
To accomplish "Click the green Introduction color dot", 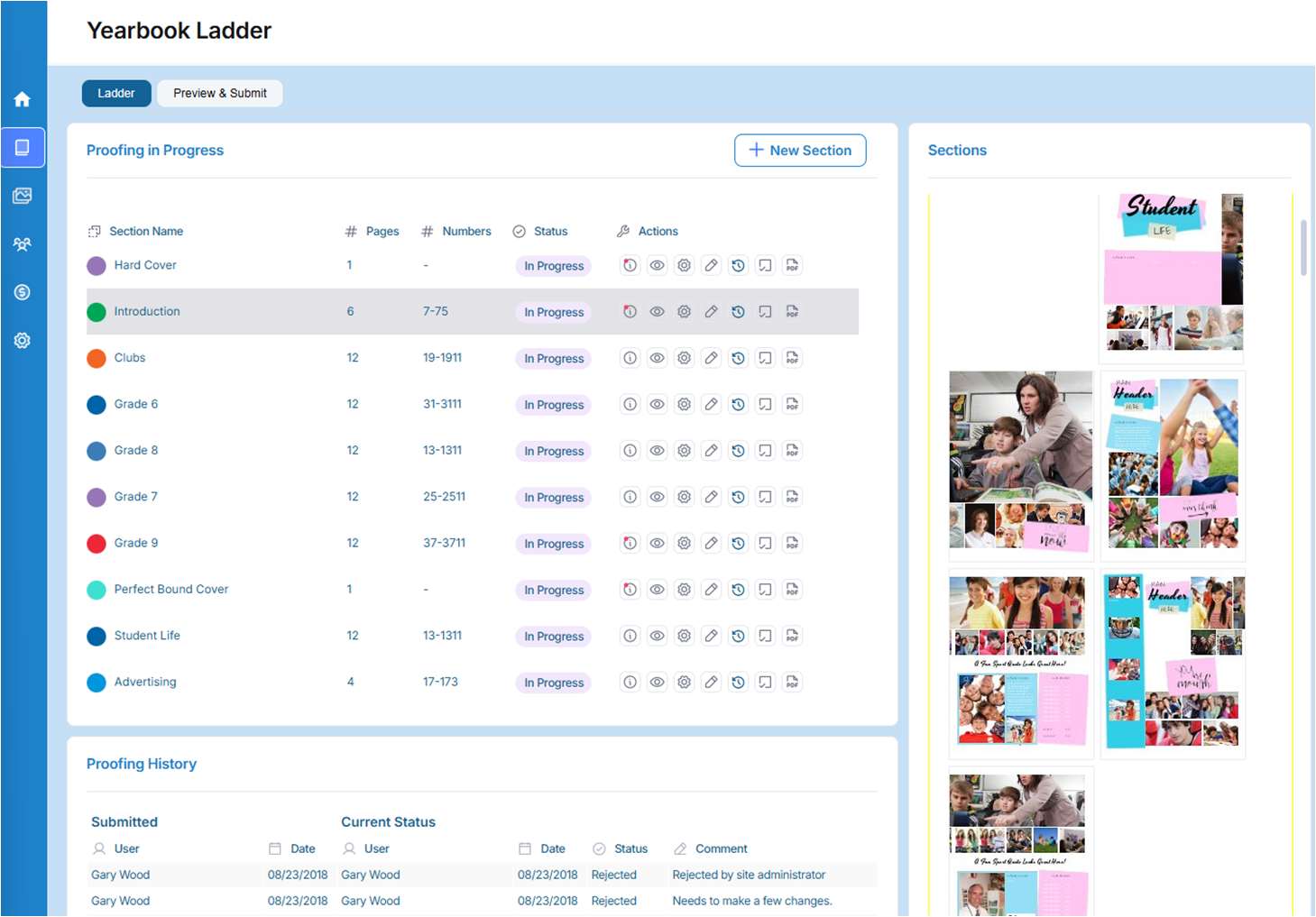I will (x=97, y=312).
